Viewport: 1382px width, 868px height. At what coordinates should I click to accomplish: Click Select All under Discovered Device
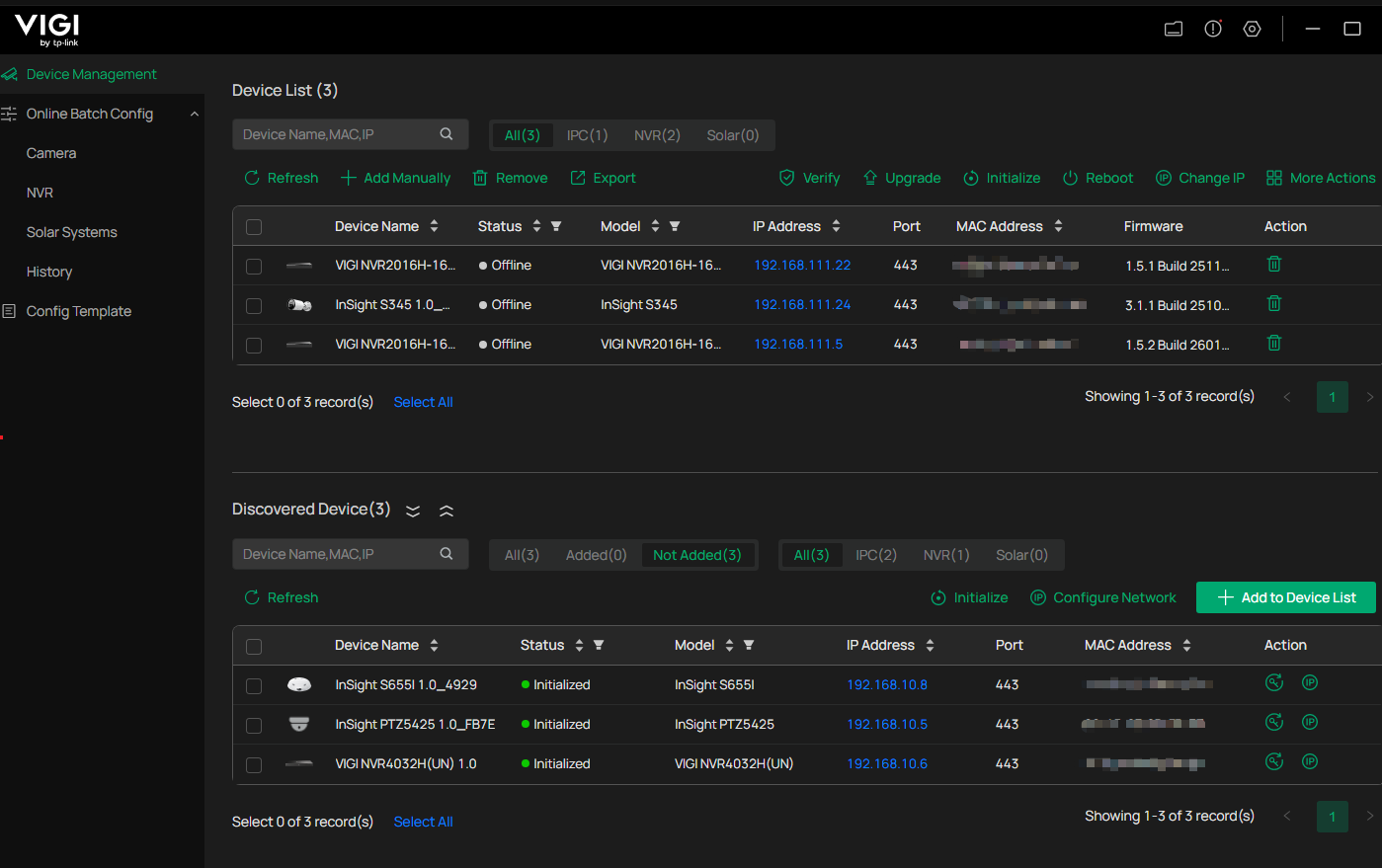(423, 822)
